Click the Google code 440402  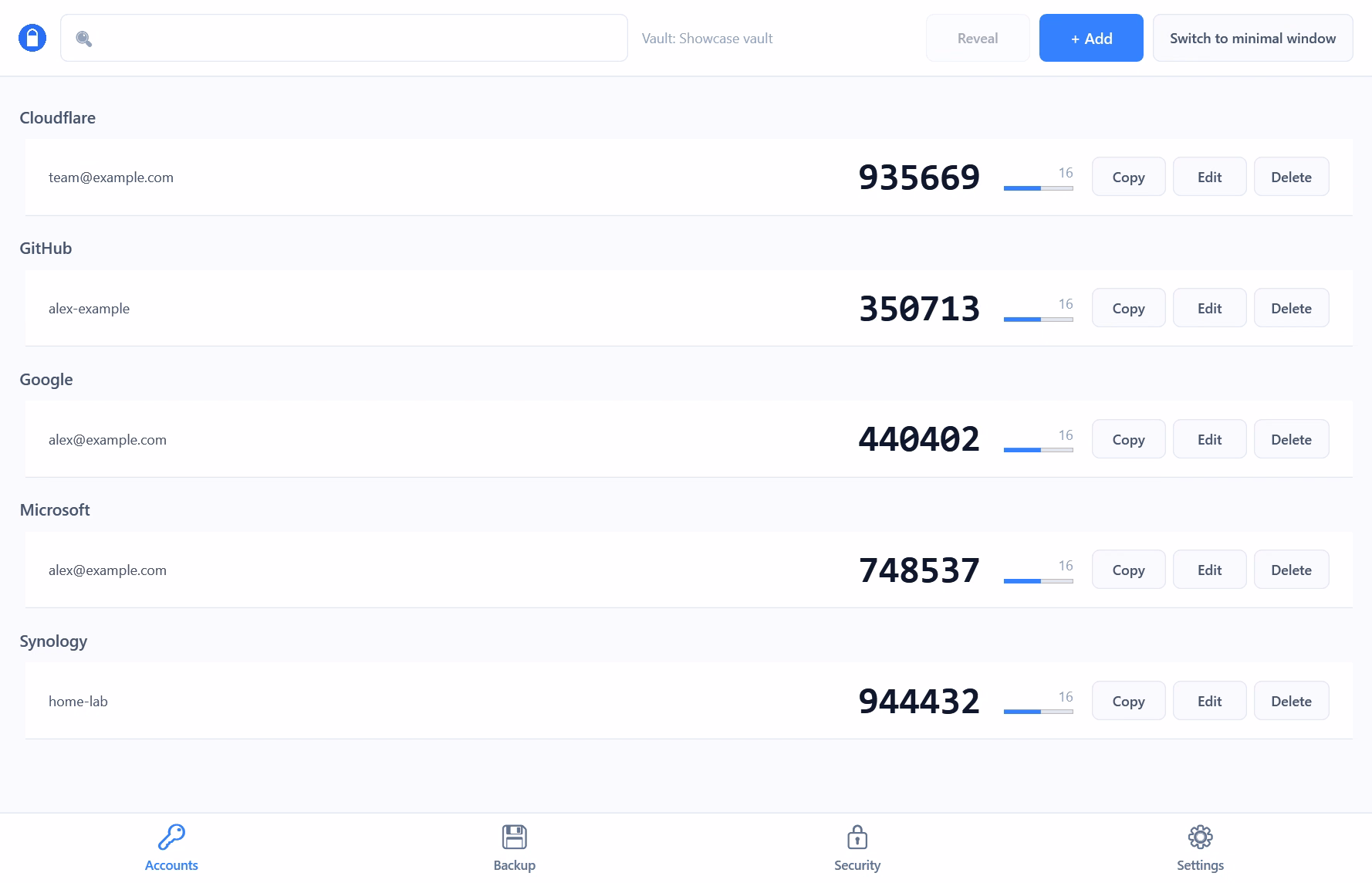pos(919,439)
